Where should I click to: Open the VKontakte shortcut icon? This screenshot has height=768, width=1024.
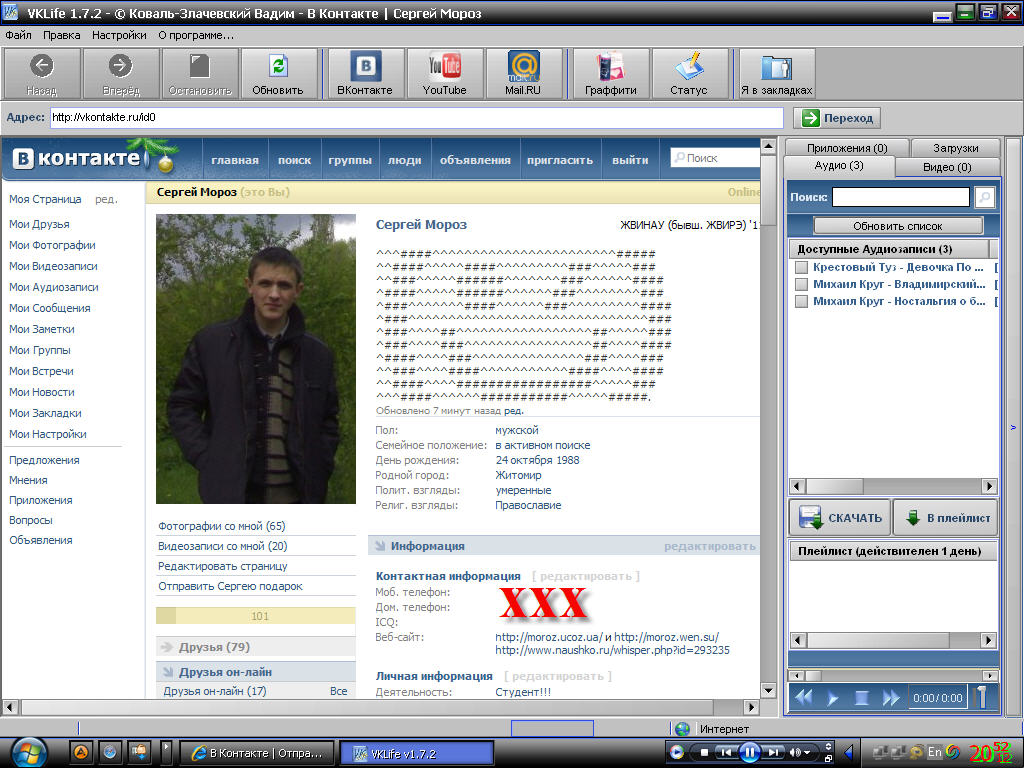point(365,67)
